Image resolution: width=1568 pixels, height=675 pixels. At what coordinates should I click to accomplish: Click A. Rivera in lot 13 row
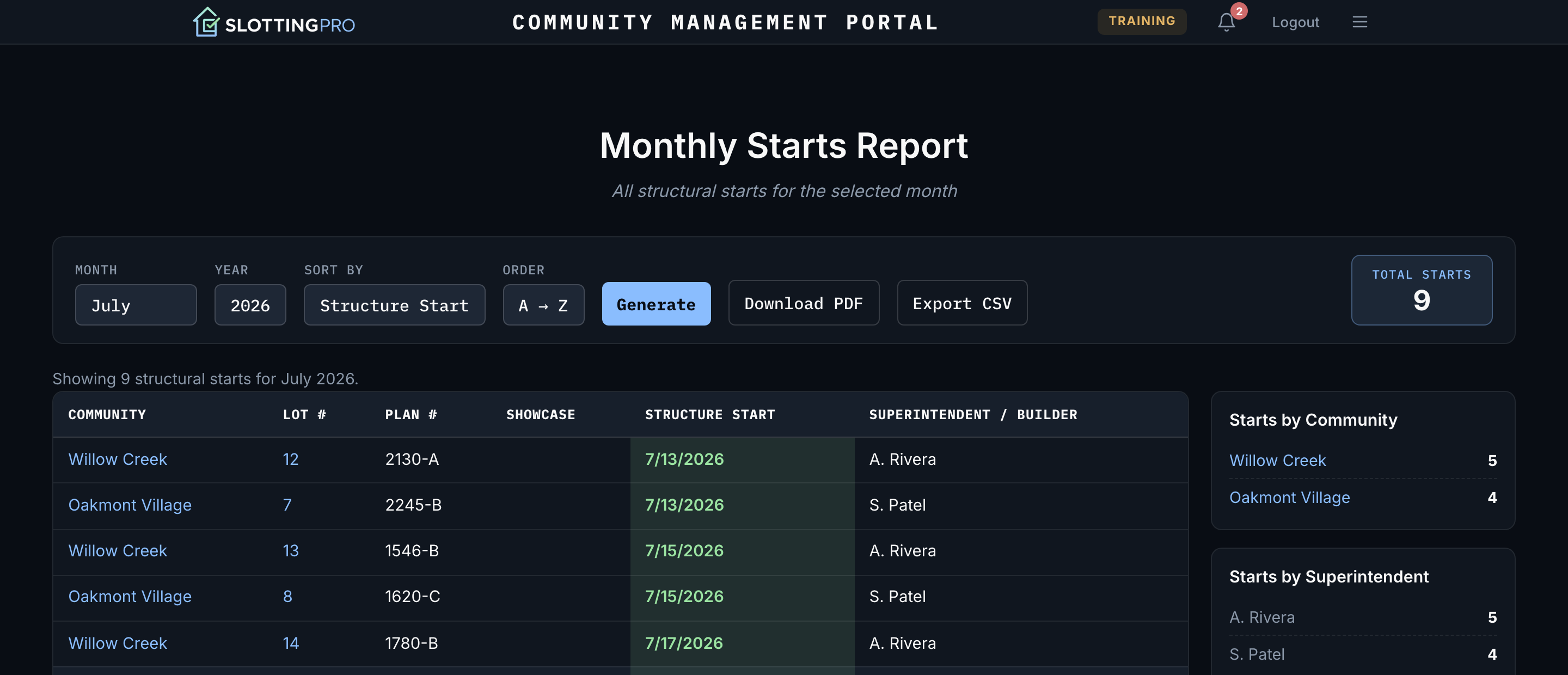[902, 550]
